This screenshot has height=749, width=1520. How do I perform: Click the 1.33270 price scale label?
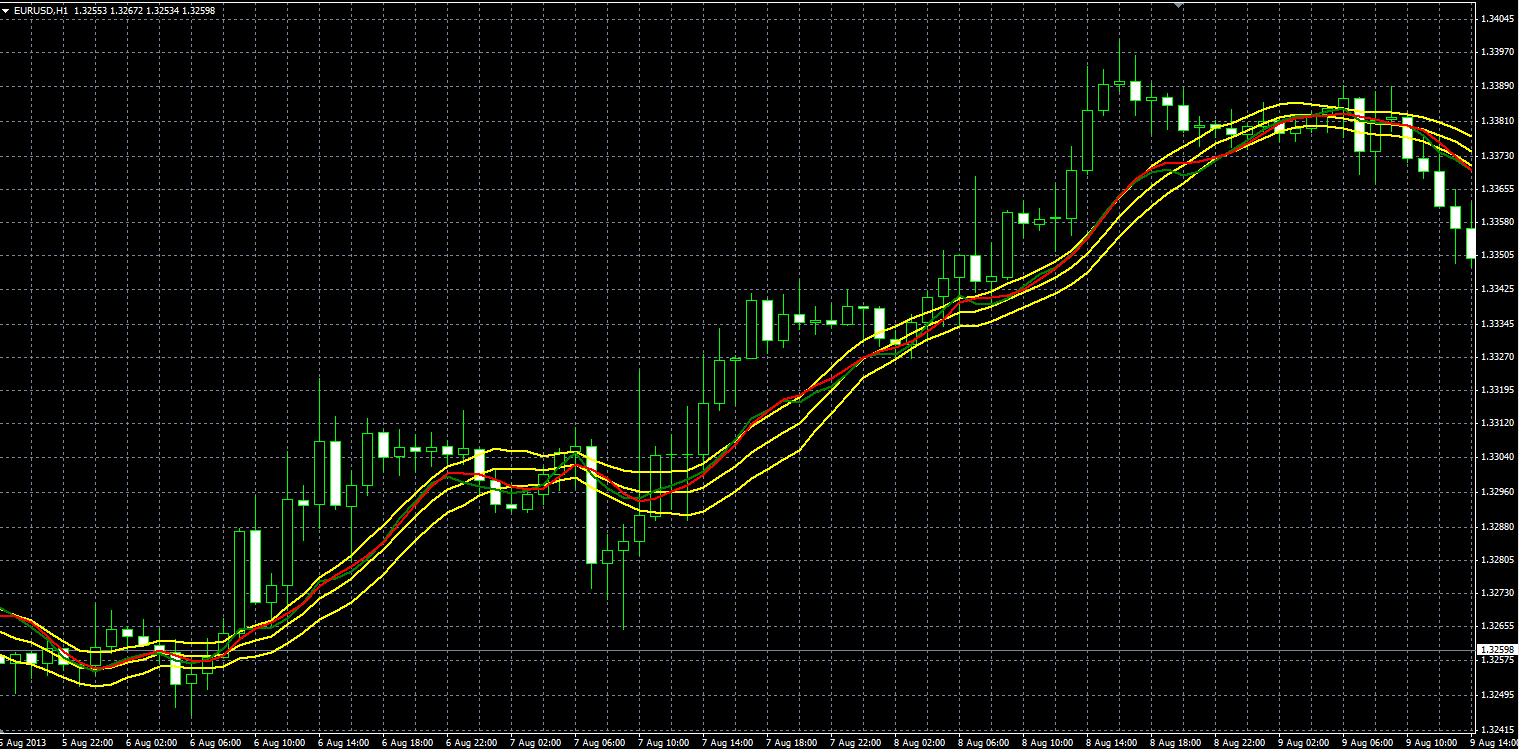[1497, 356]
